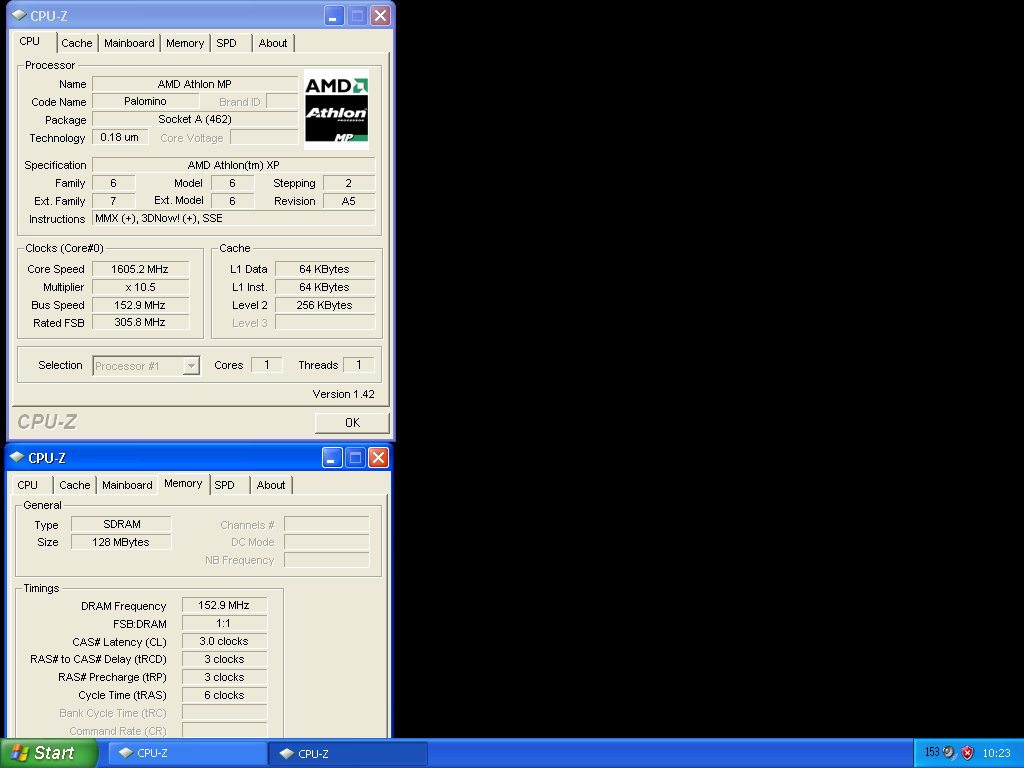Click the tRAS value 6 clocks
Image resolution: width=1024 pixels, height=768 pixels.
(x=224, y=696)
